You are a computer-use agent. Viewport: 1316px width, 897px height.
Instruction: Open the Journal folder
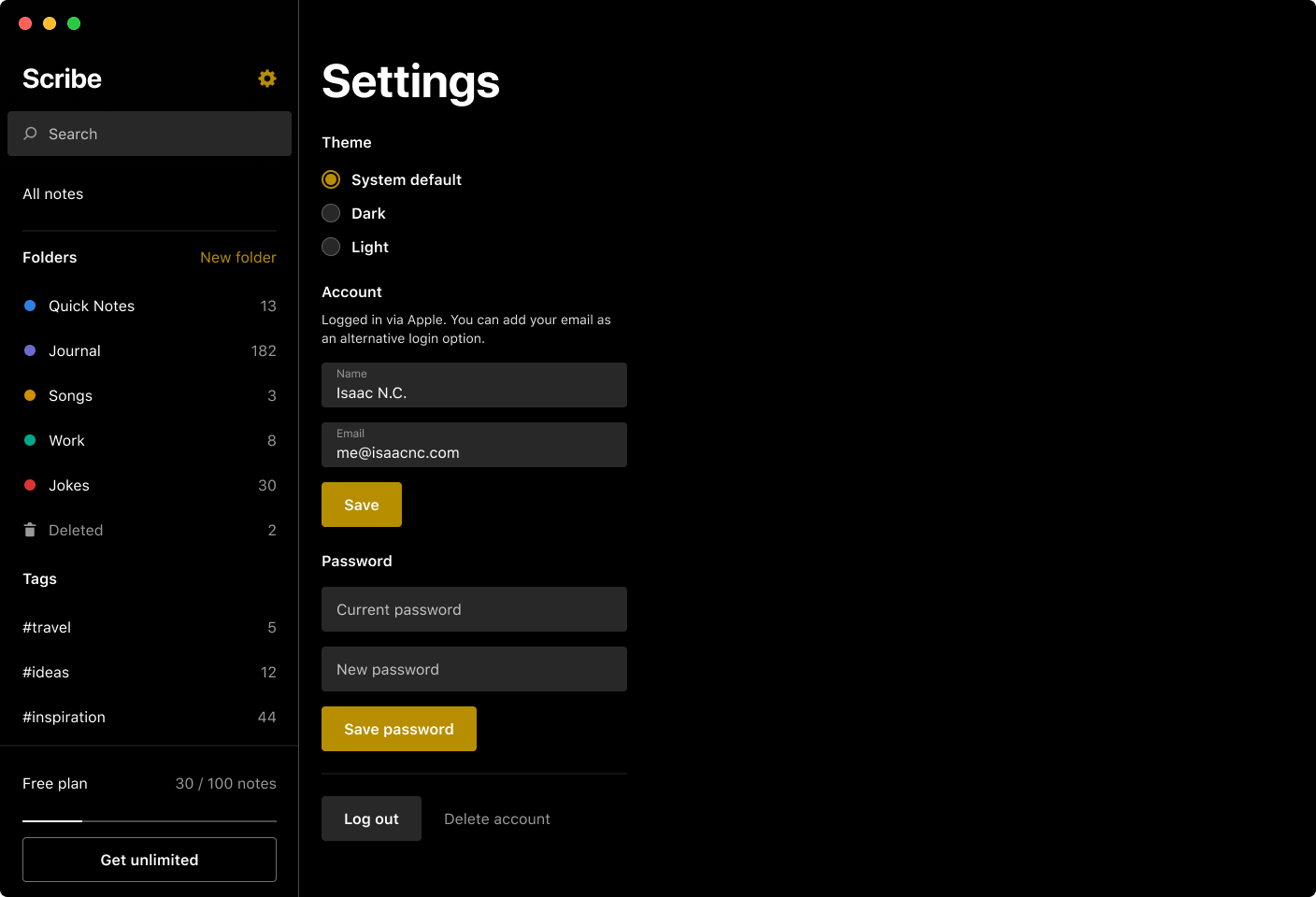click(x=150, y=350)
